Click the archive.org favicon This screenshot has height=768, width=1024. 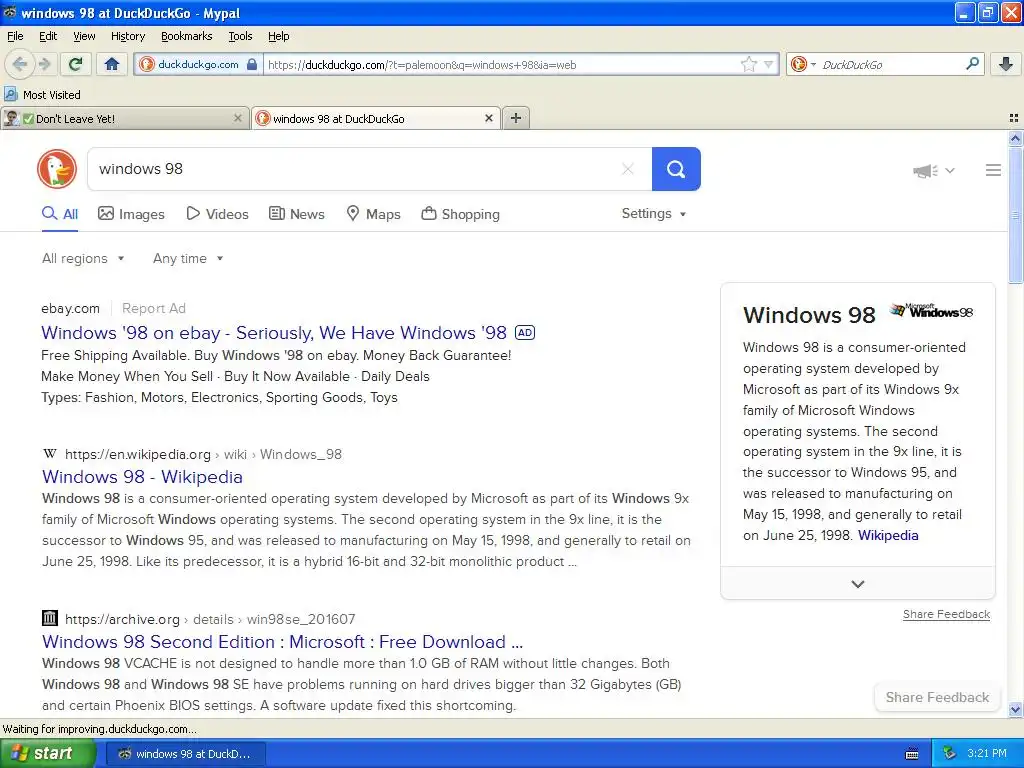(x=50, y=618)
